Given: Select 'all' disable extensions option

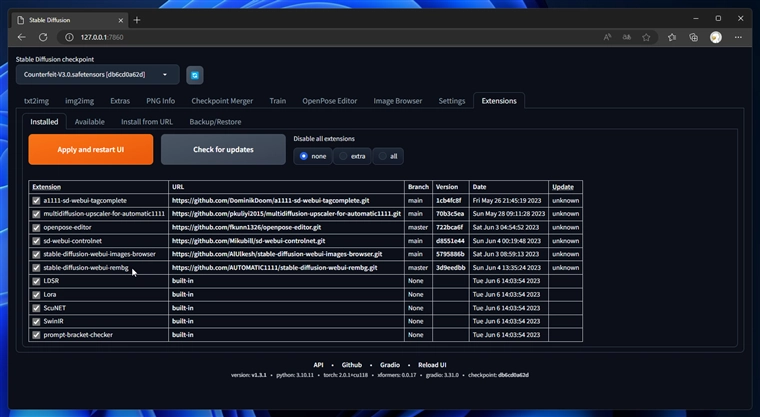Looking at the screenshot, I should (388, 156).
